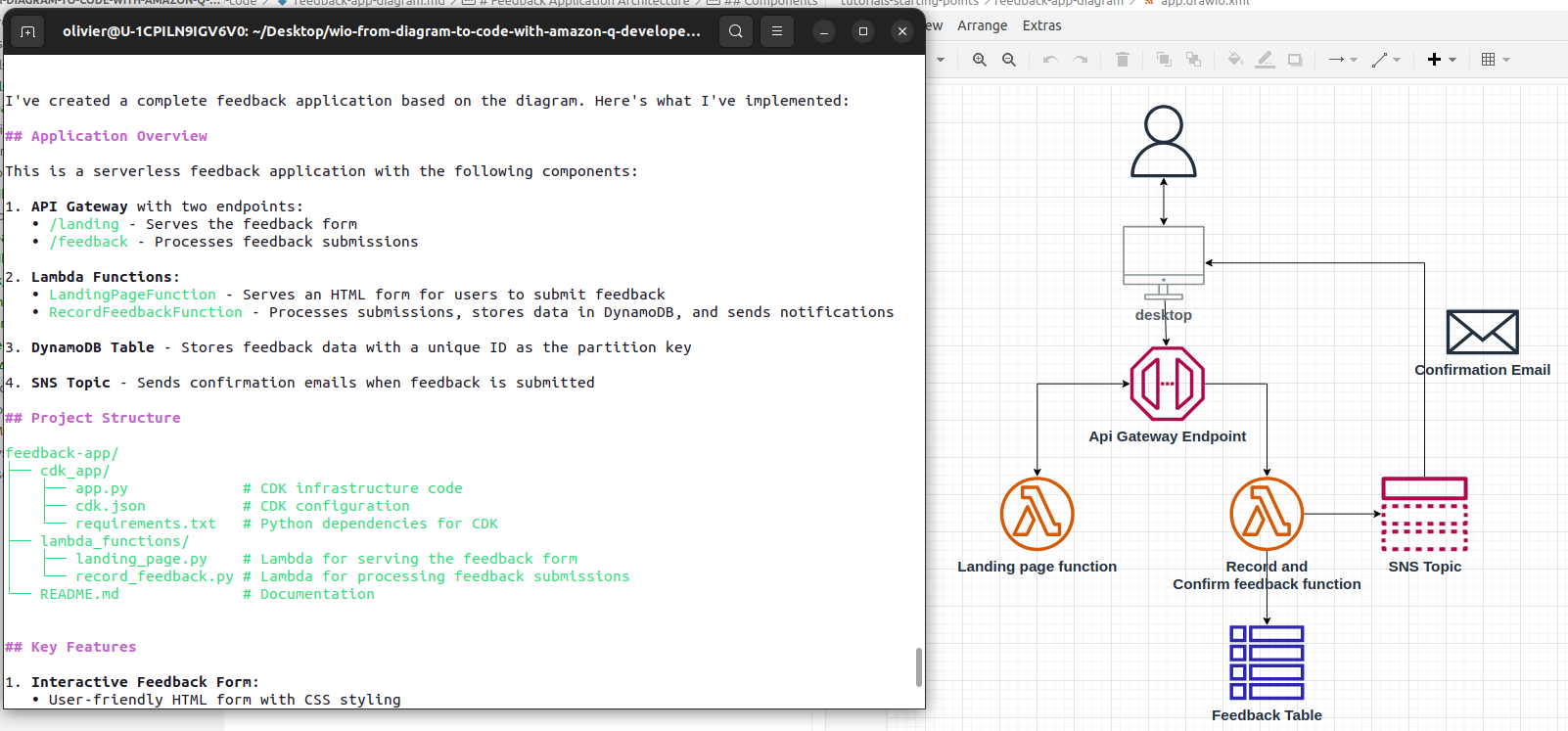The width and height of the screenshot is (1568, 731).
Task: Select the Landing page function Lambda icon
Action: click(x=1038, y=514)
